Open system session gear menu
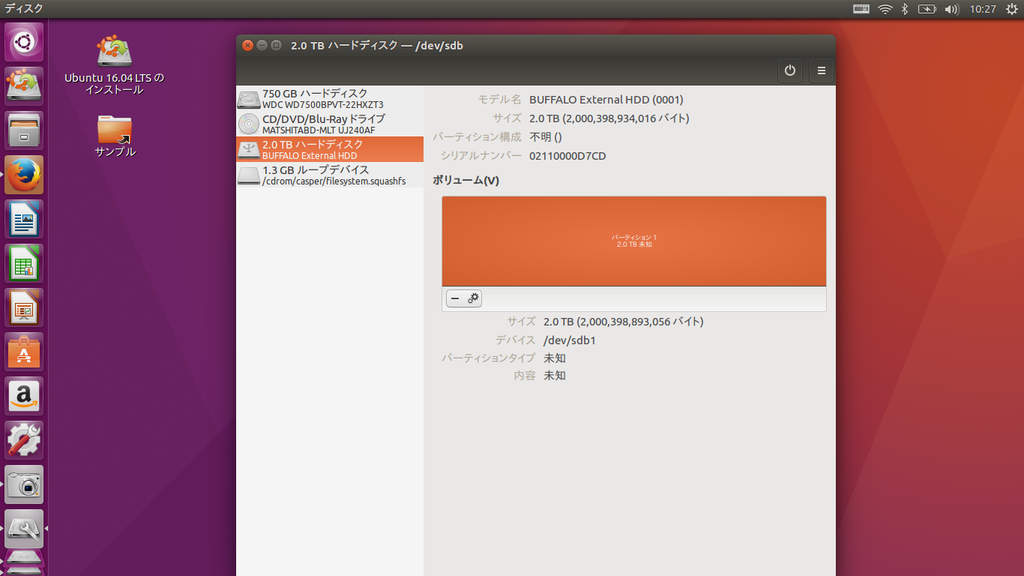Image resolution: width=1024 pixels, height=576 pixels. tap(1012, 9)
